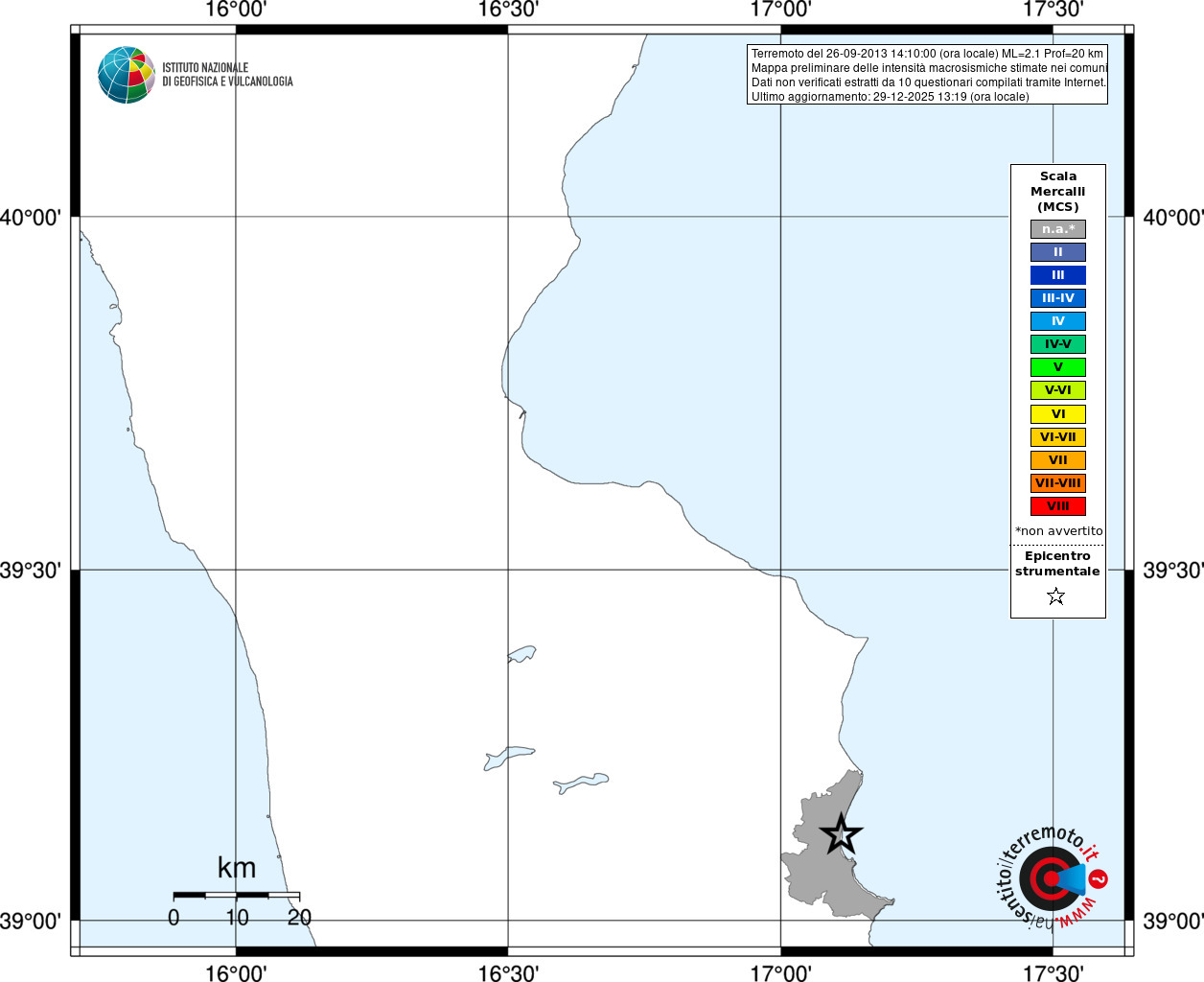Screen dimensions: 1204x982
Task: Click the left 39°30' latitude label
Action: click(x=31, y=571)
